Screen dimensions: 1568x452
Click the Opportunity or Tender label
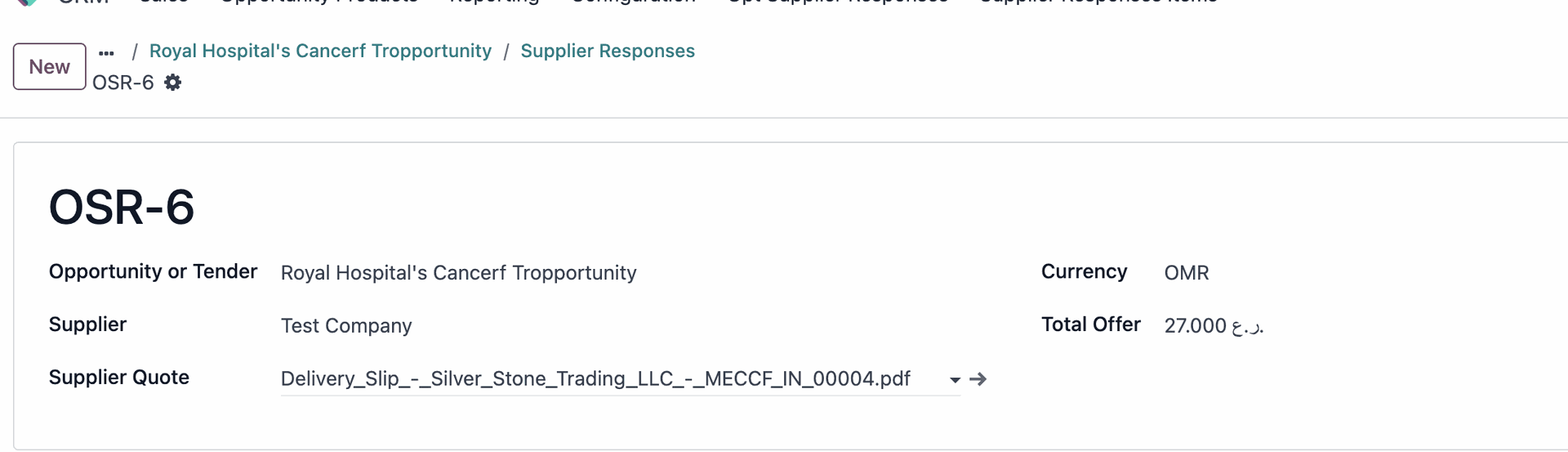click(x=153, y=271)
